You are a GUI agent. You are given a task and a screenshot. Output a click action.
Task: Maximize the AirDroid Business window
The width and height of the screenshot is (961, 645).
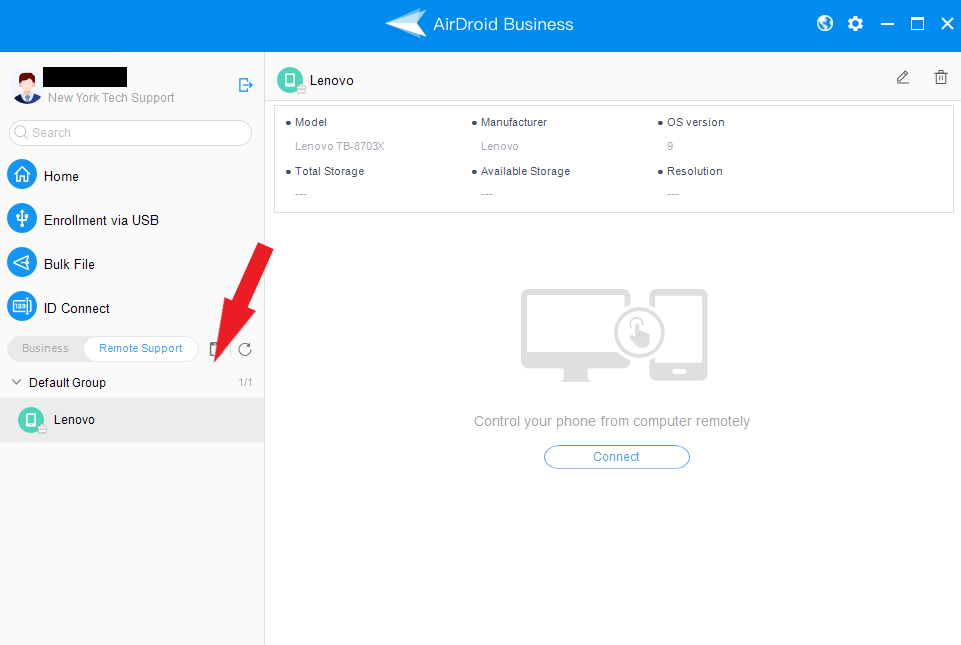917,24
